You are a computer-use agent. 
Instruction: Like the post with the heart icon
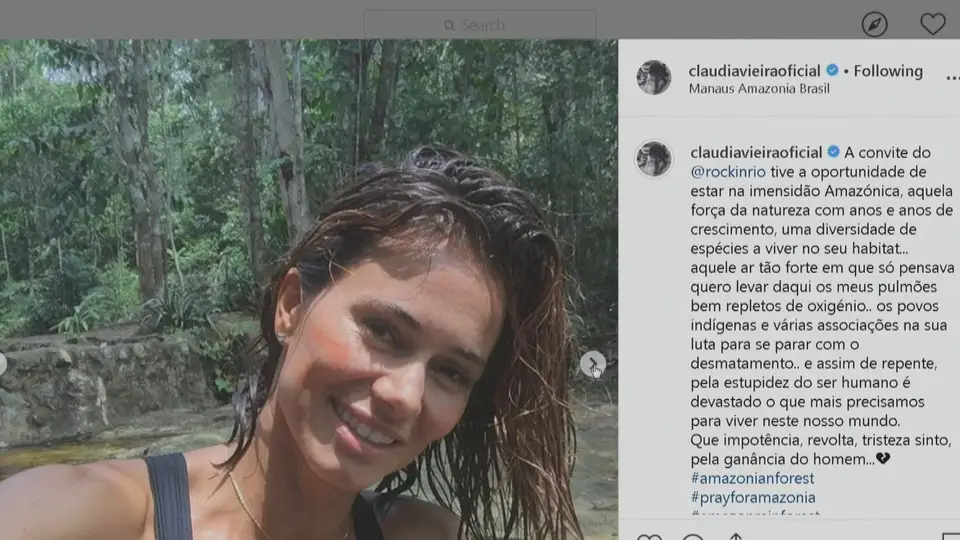tap(649, 536)
